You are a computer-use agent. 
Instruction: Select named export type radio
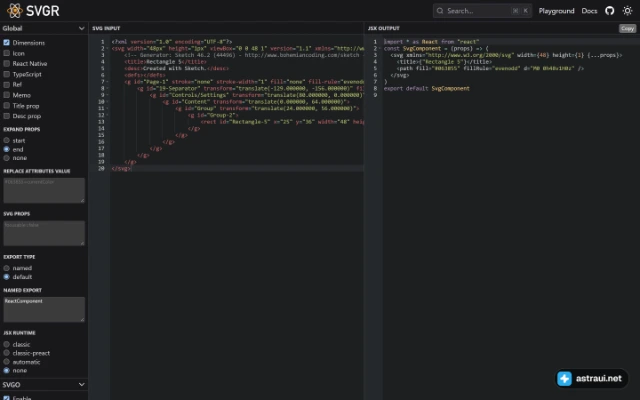pos(7,268)
